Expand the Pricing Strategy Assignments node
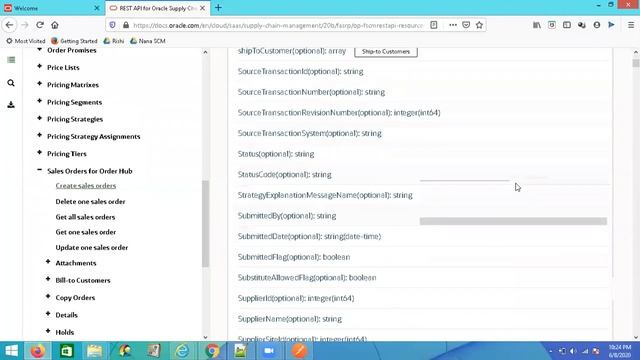The width and height of the screenshot is (640, 360). point(40,135)
